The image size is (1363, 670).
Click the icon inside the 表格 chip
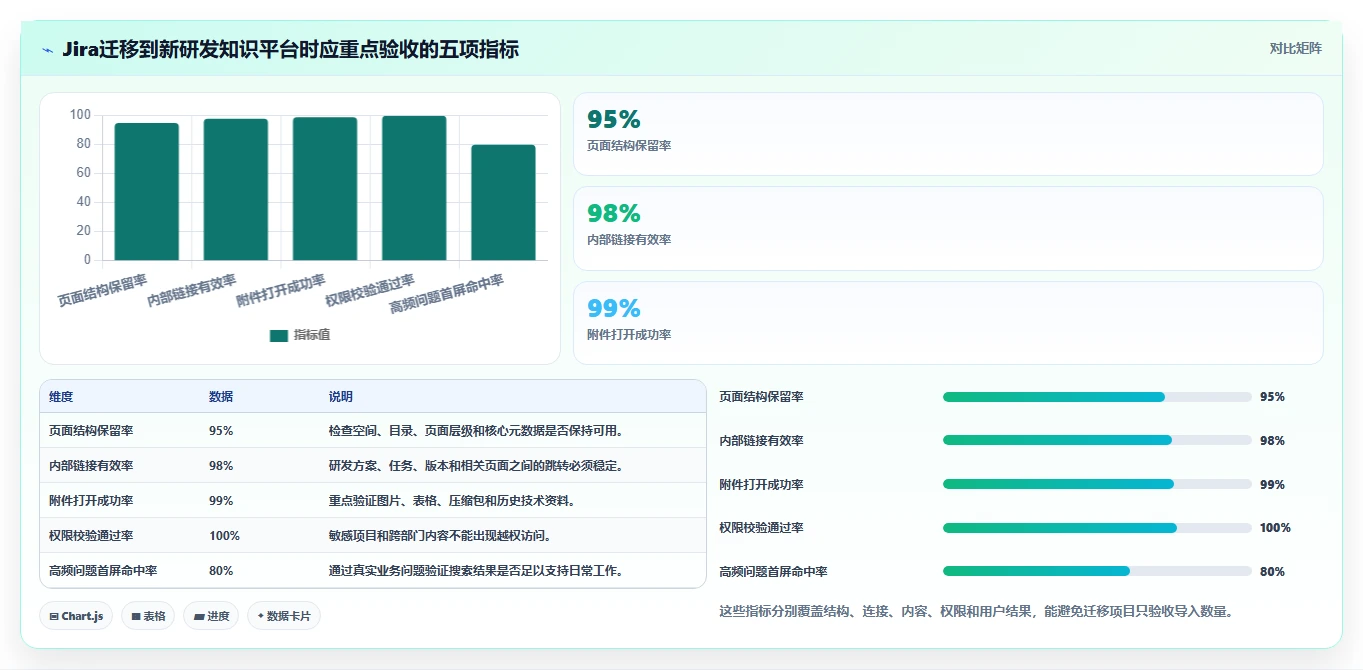pyautogui.click(x=136, y=617)
